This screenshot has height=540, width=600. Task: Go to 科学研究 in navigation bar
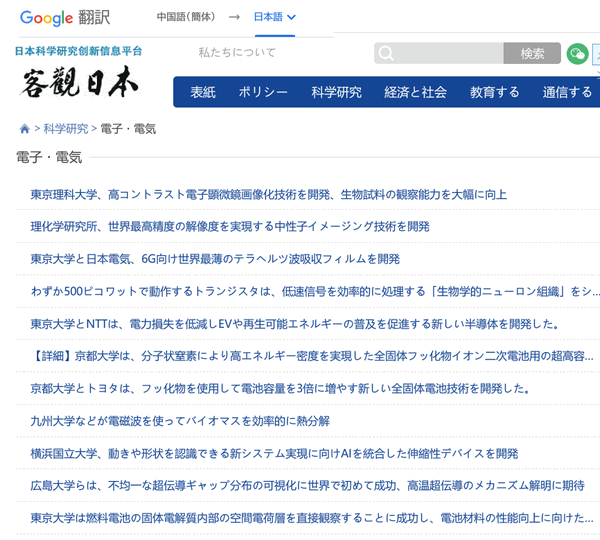tap(336, 92)
